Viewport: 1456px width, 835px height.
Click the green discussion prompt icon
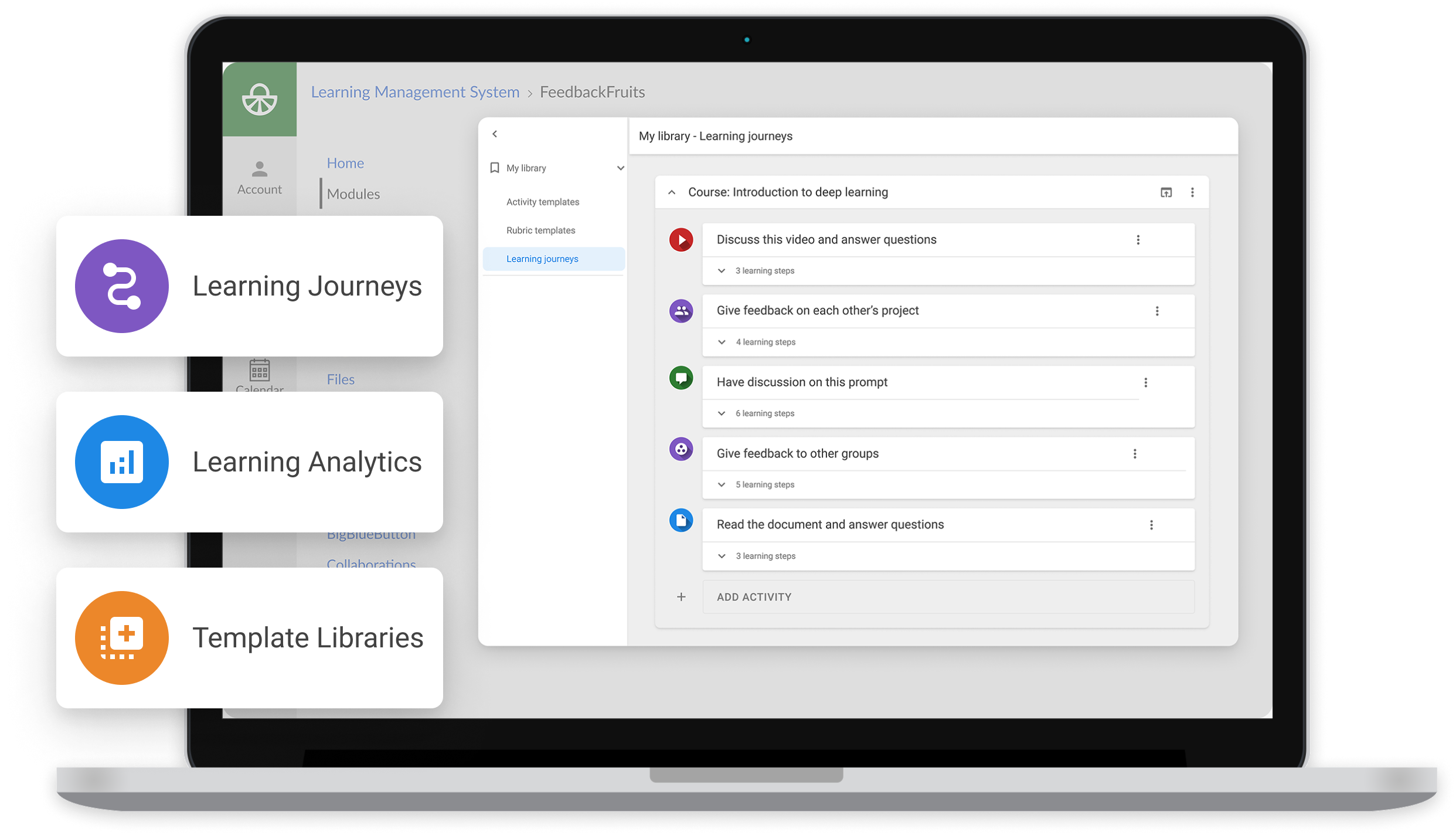point(681,378)
